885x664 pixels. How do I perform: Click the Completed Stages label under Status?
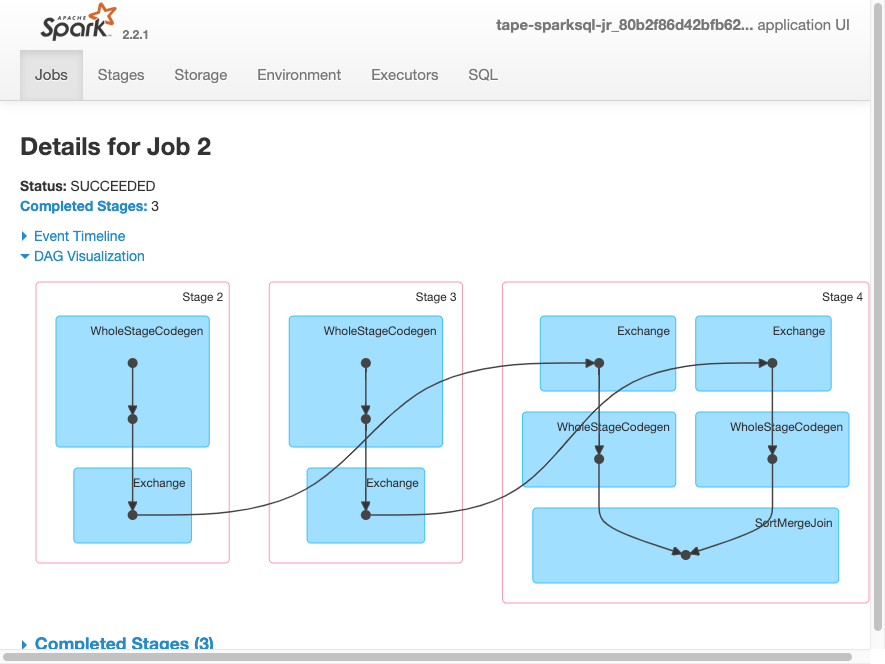pyautogui.click(x=83, y=206)
